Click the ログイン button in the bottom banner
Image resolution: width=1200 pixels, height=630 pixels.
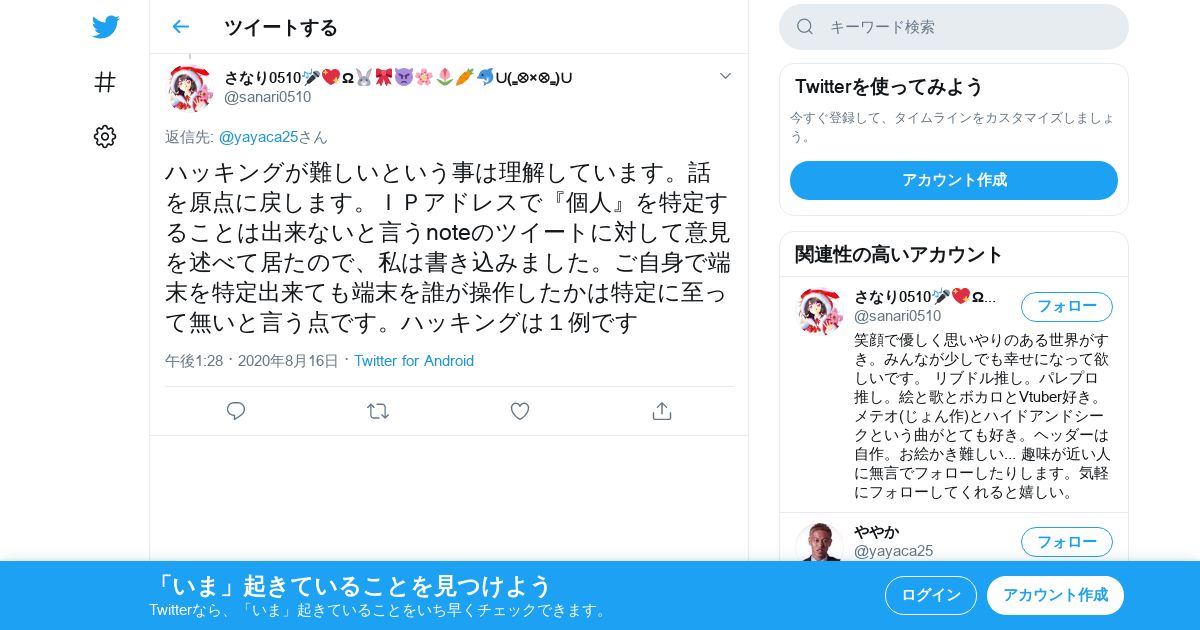(931, 595)
